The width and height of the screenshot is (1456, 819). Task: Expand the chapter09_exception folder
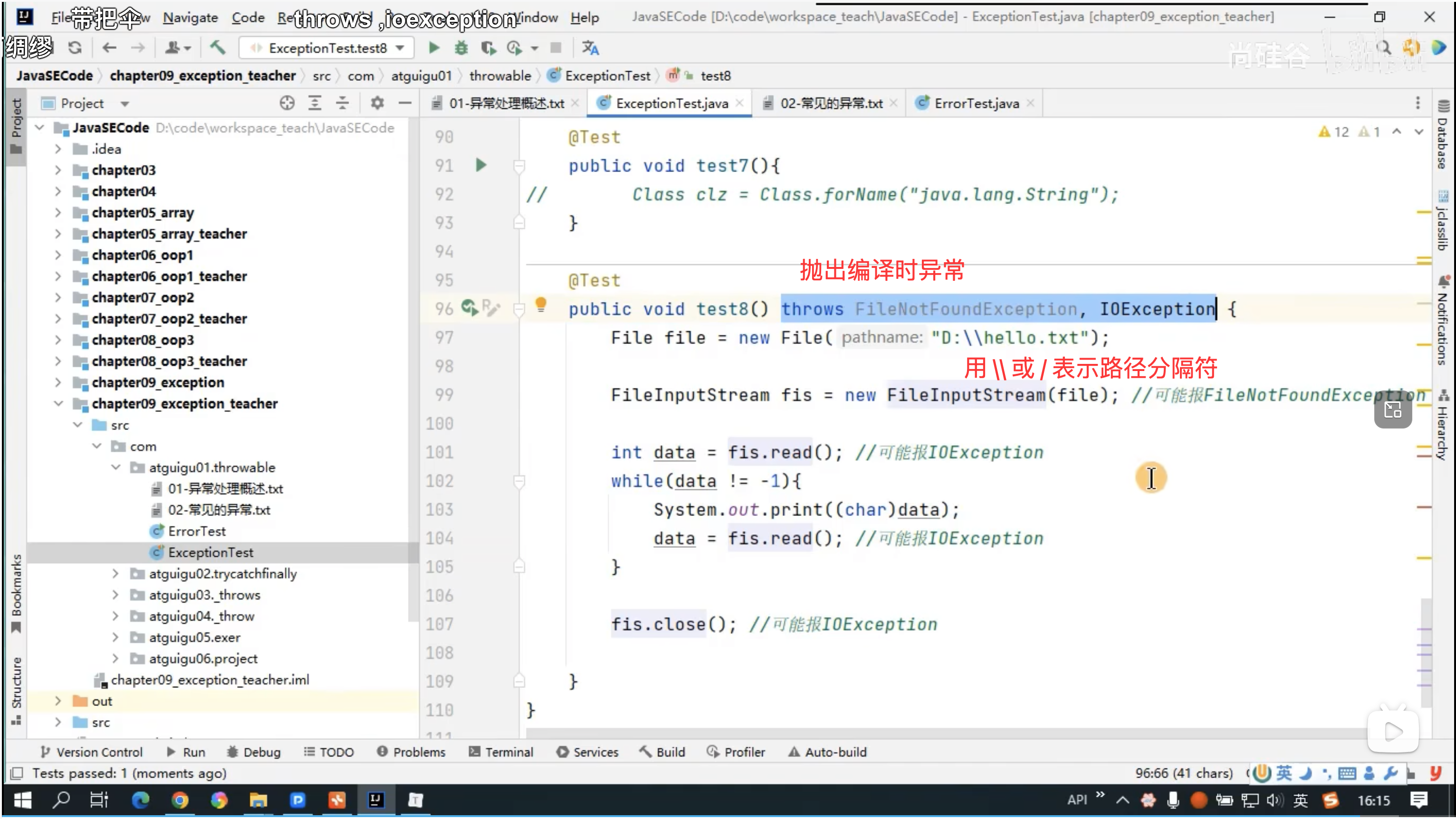pyautogui.click(x=58, y=382)
